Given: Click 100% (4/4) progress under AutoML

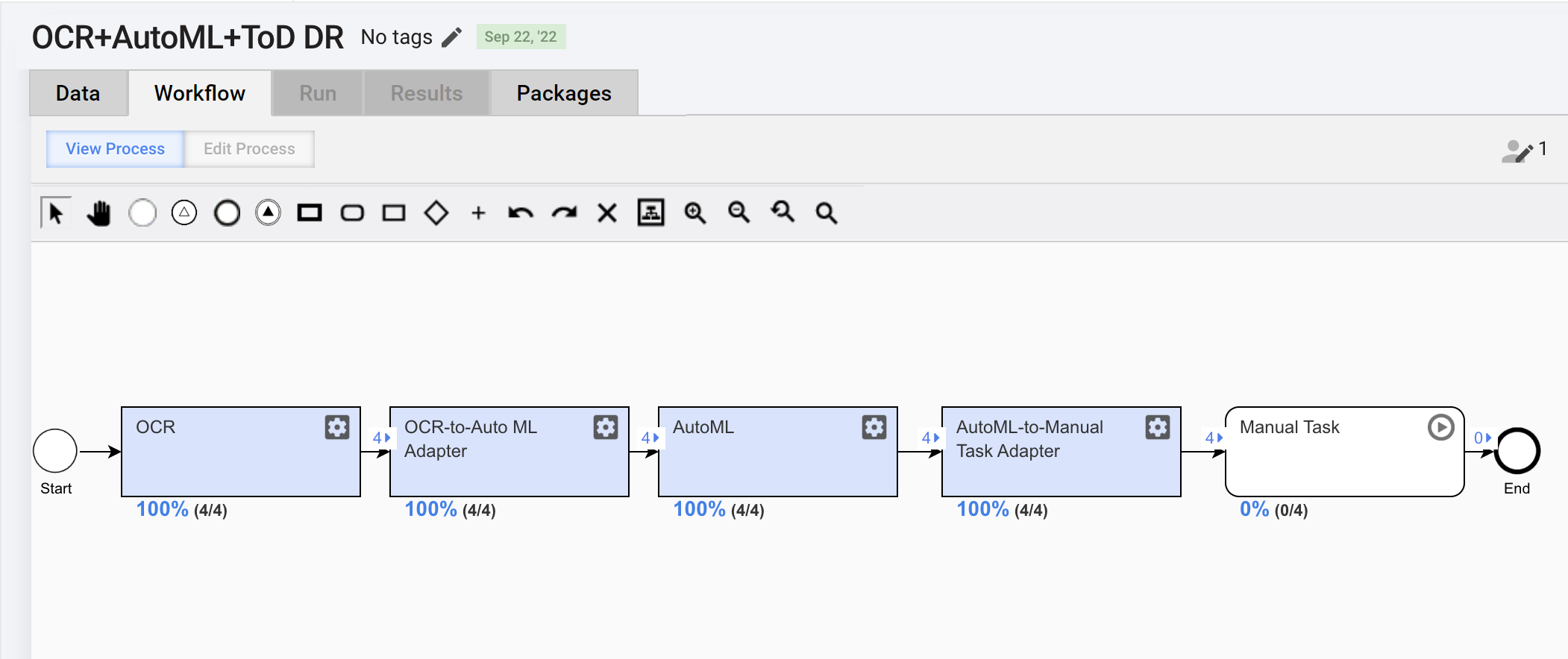Looking at the screenshot, I should pyautogui.click(x=718, y=510).
